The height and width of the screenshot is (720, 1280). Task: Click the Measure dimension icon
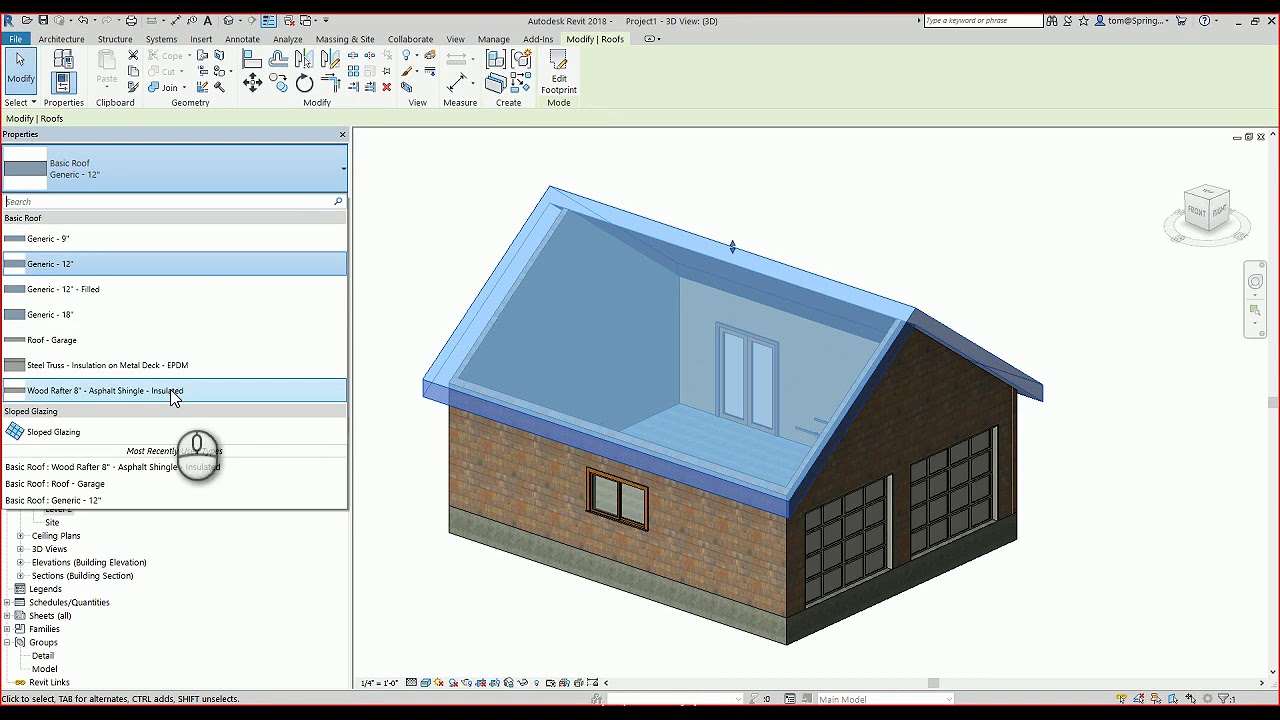click(458, 82)
